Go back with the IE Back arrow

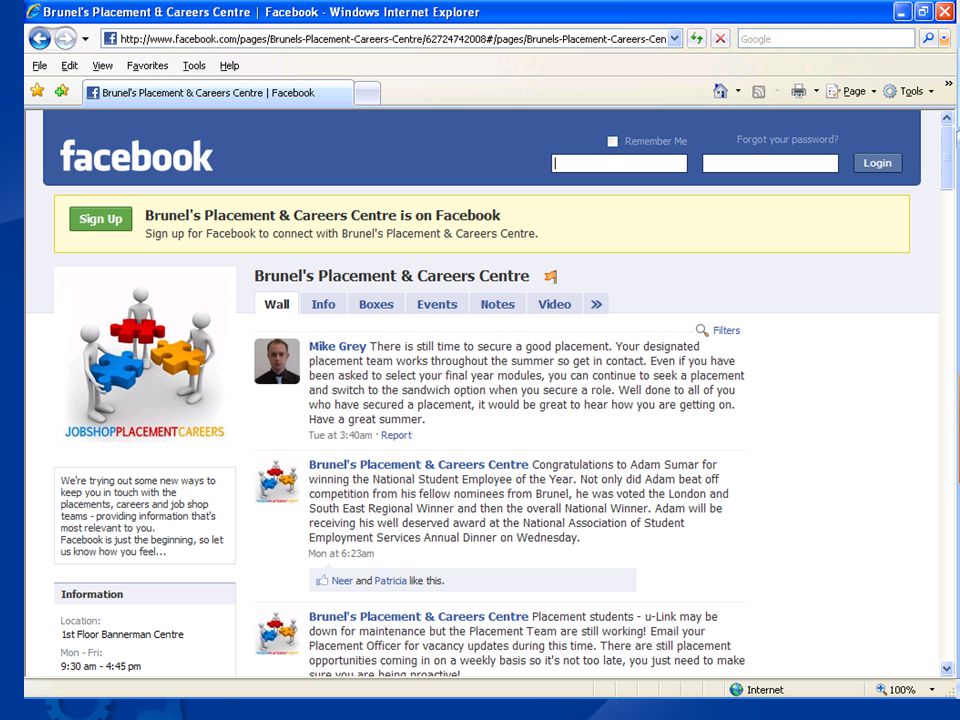click(40, 39)
